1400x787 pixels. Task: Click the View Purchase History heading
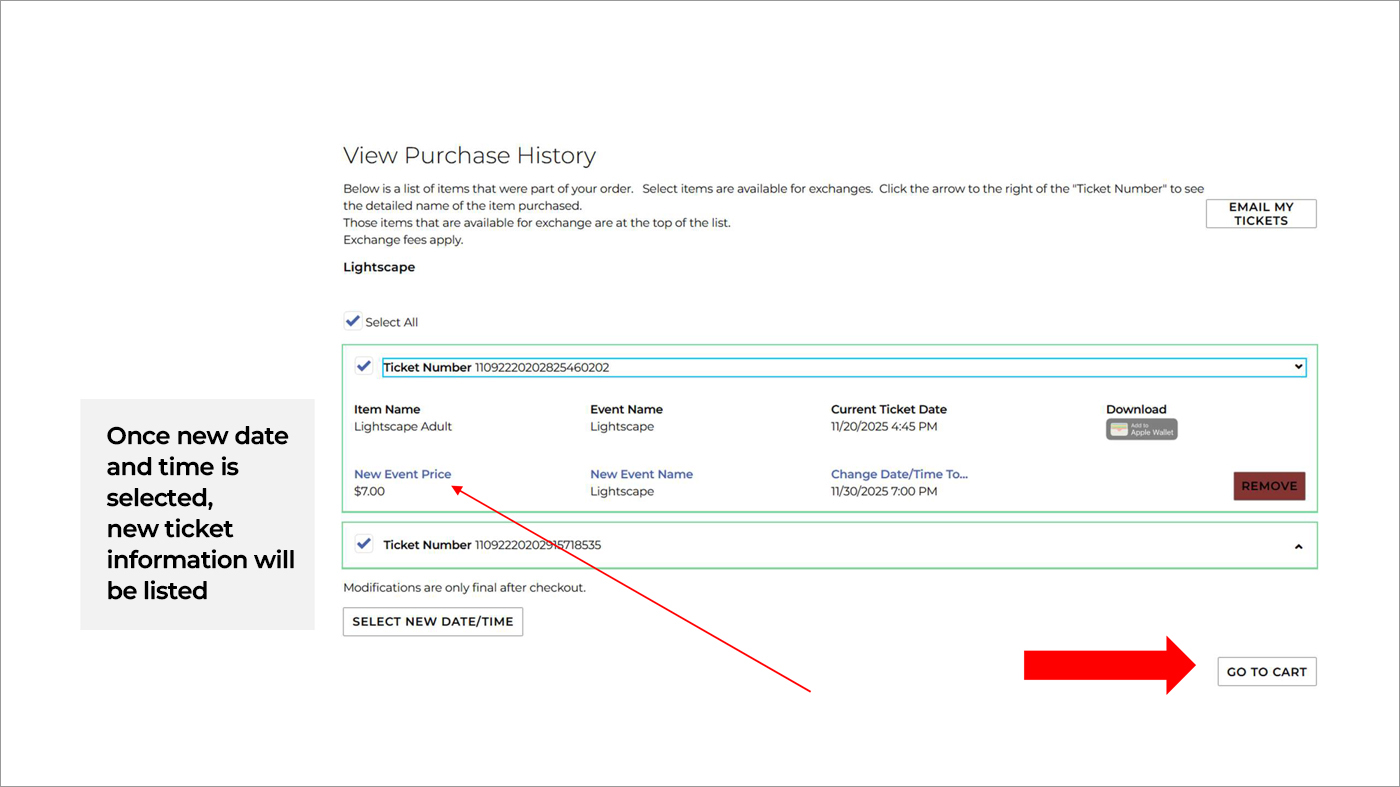point(469,155)
